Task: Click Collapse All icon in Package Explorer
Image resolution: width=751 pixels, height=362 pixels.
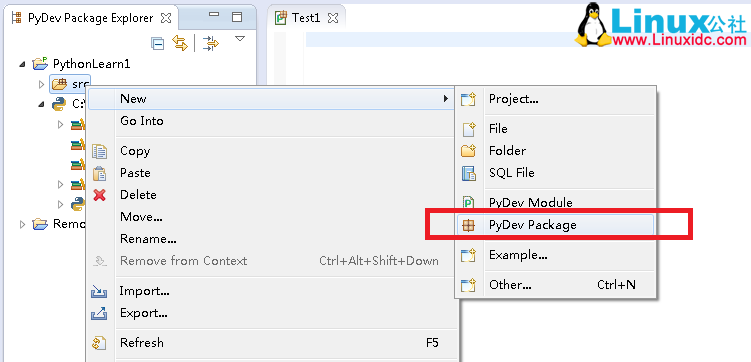Action: coord(157,44)
